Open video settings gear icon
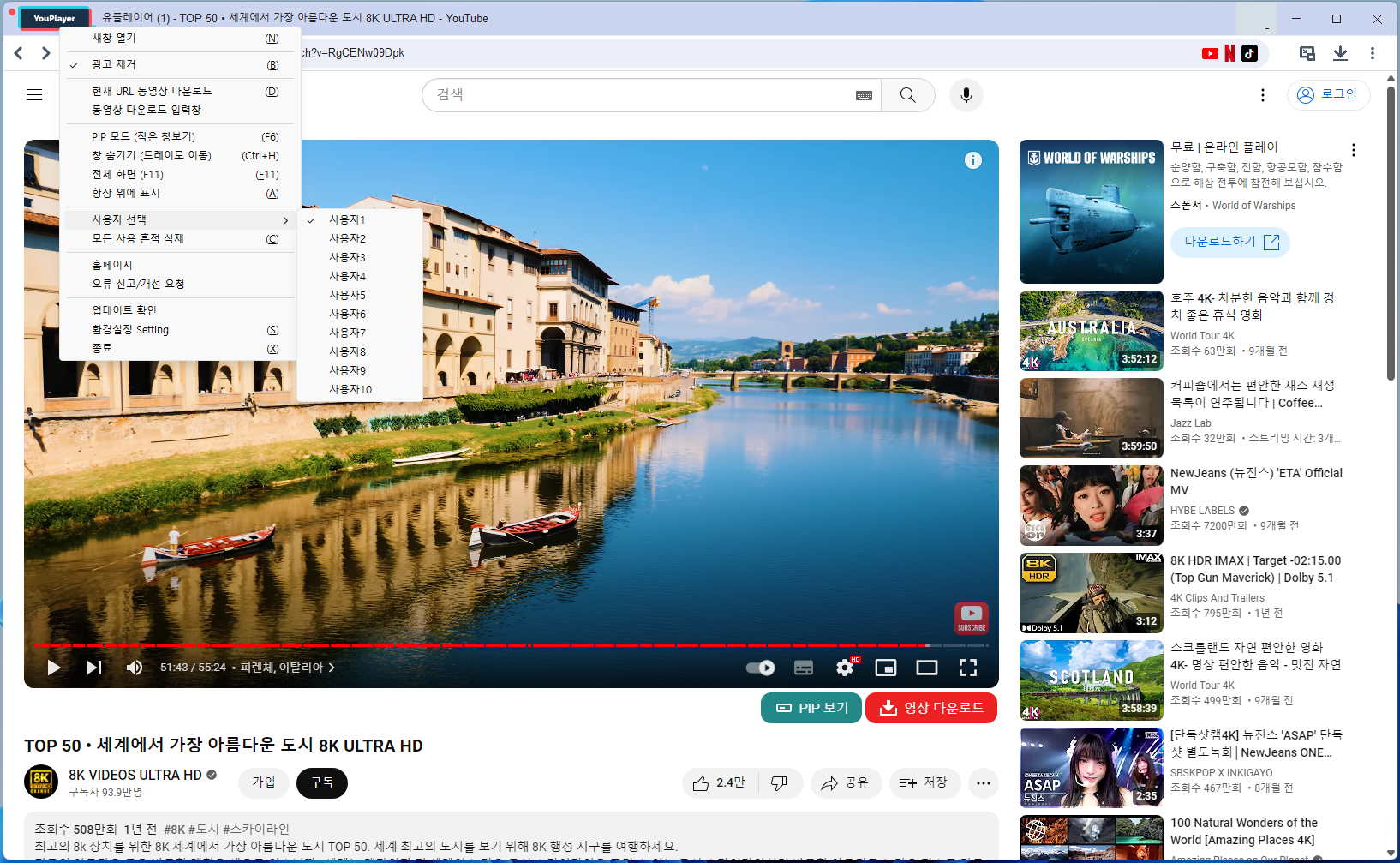 [845, 668]
